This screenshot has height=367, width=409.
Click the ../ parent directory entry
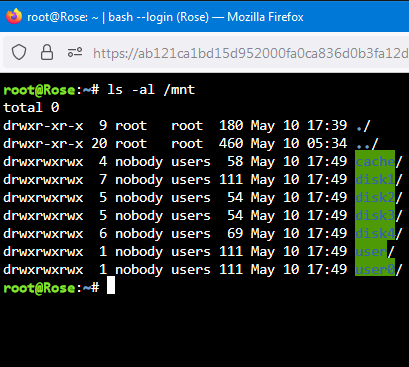[x=367, y=144]
